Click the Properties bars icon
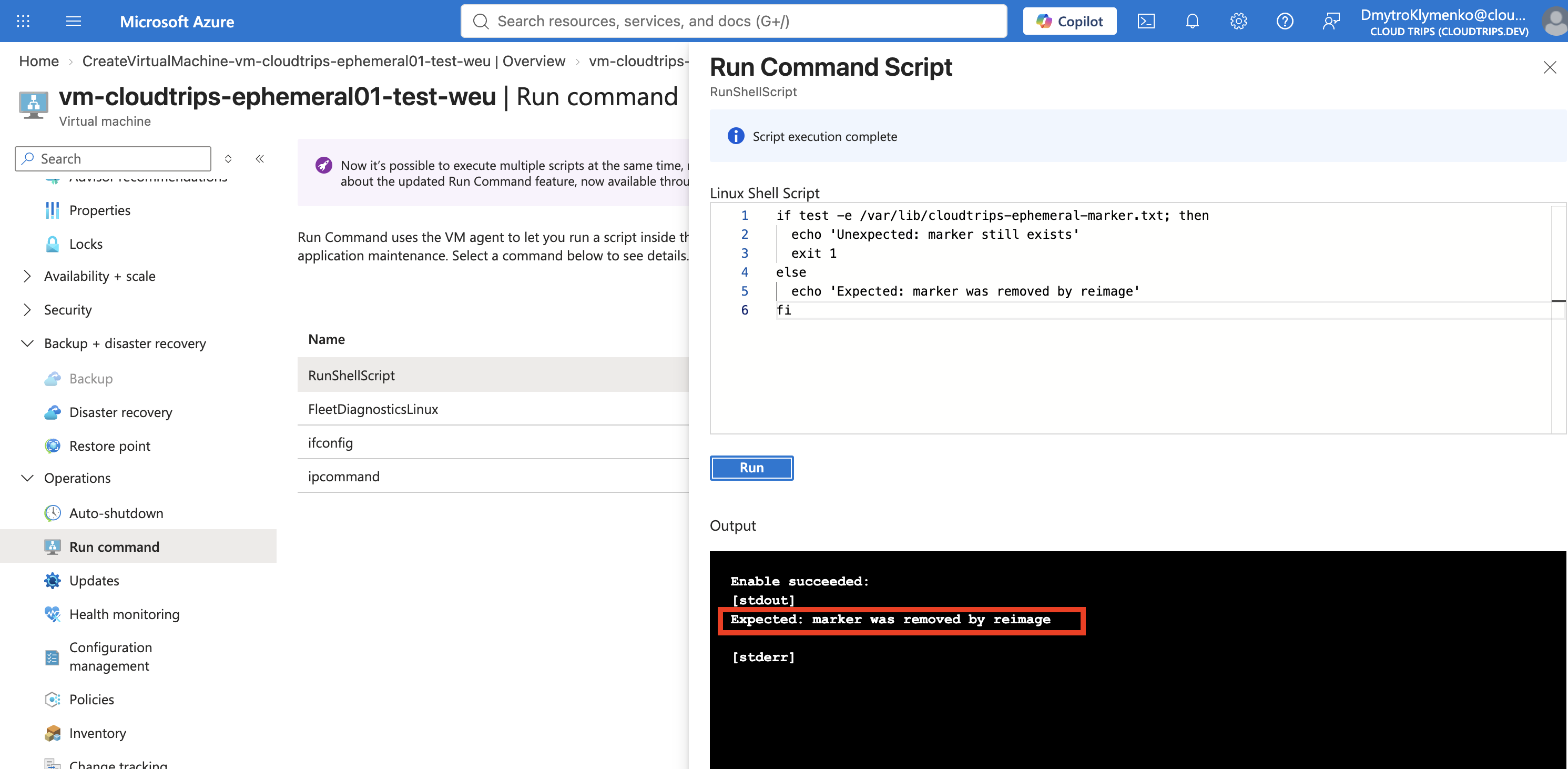Screen dimensions: 1568x769 pos(53,210)
